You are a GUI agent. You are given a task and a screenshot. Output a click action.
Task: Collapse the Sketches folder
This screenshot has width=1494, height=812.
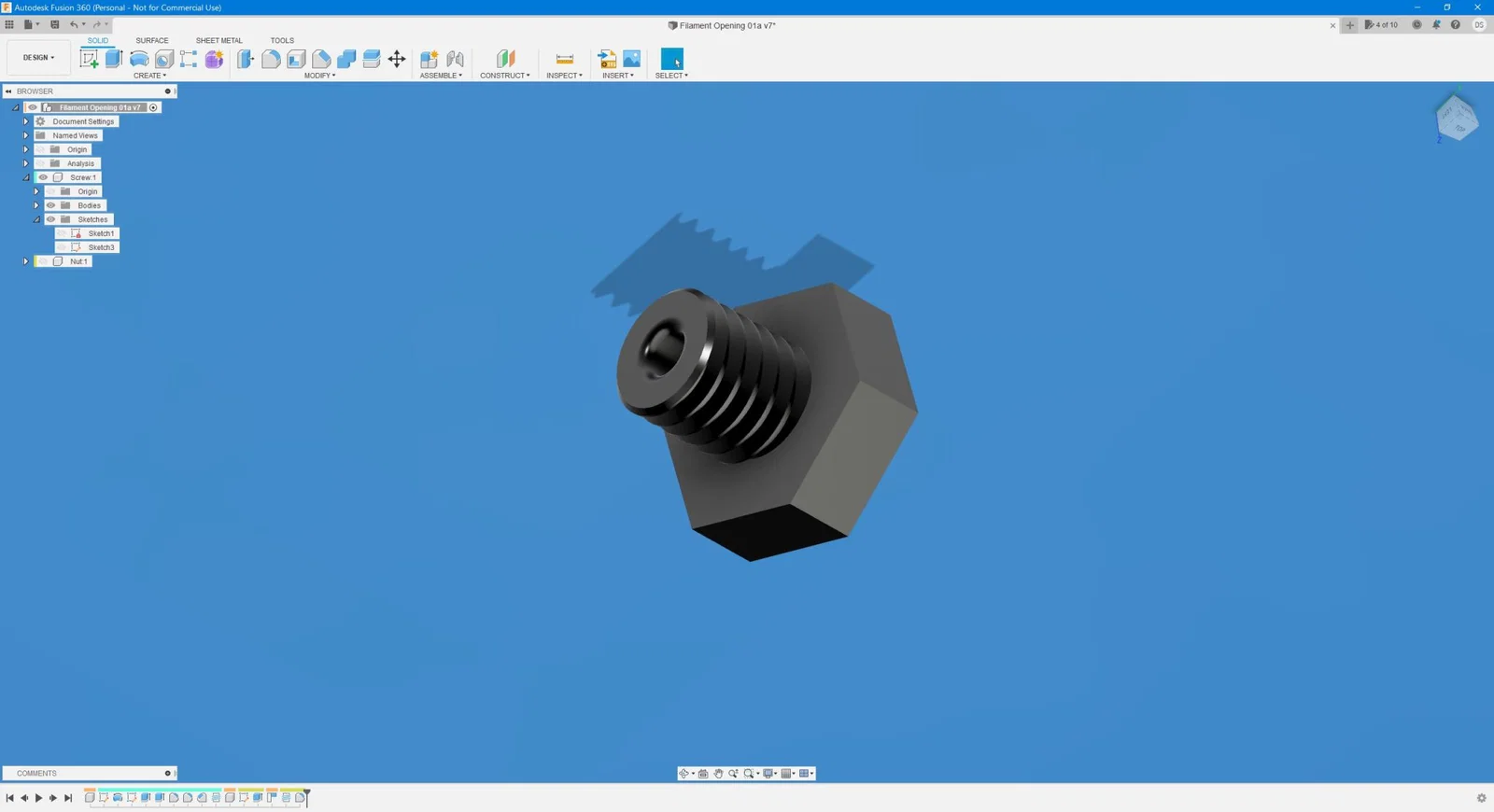(x=36, y=219)
